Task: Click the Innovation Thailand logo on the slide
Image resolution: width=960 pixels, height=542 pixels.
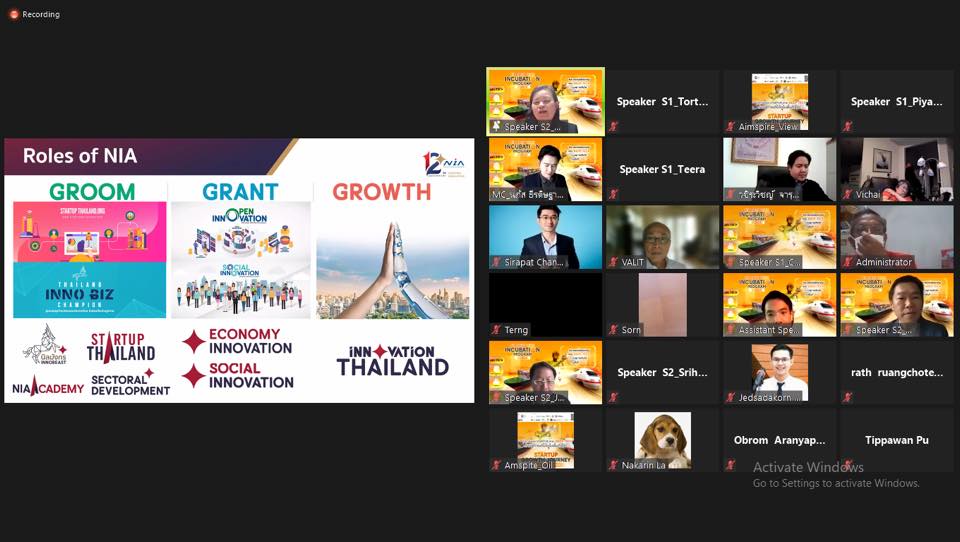Action: click(x=392, y=360)
